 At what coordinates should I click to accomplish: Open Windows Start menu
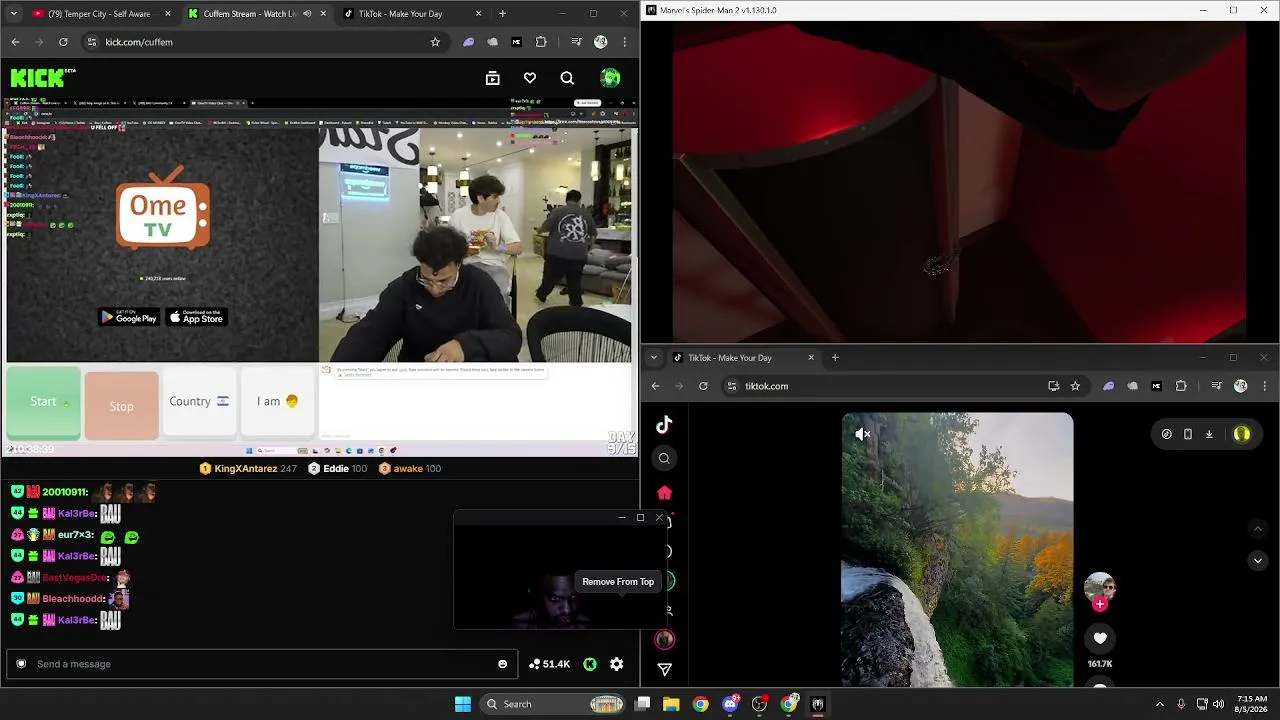pyautogui.click(x=463, y=704)
